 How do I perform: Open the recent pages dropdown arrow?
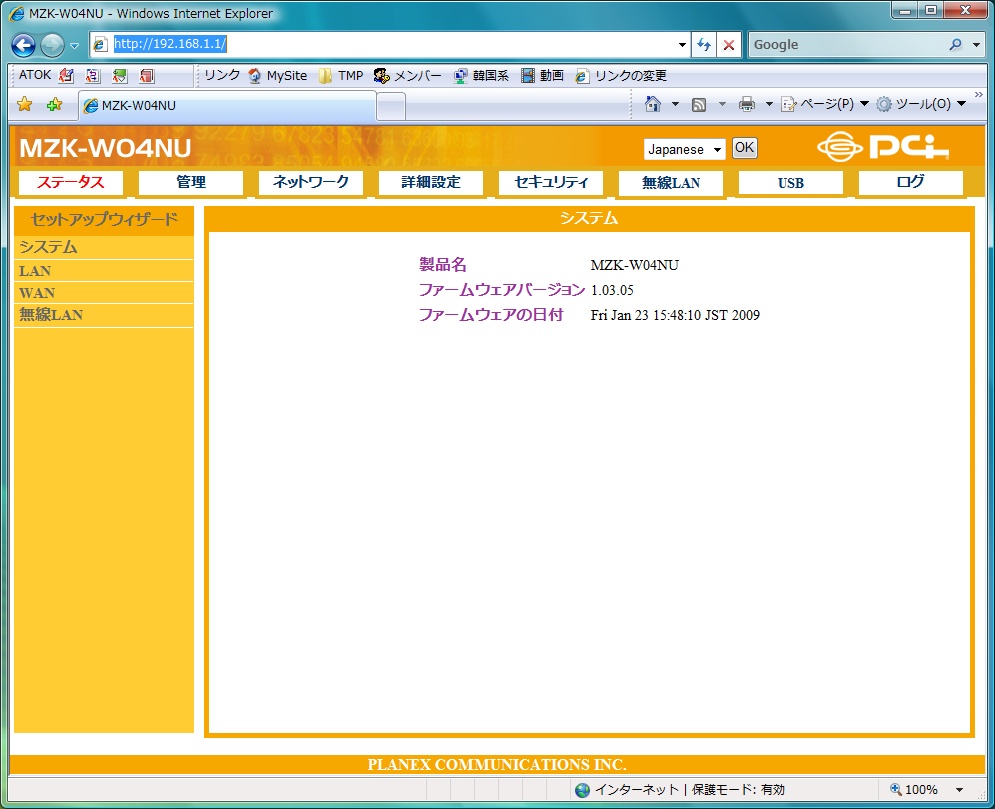74,46
